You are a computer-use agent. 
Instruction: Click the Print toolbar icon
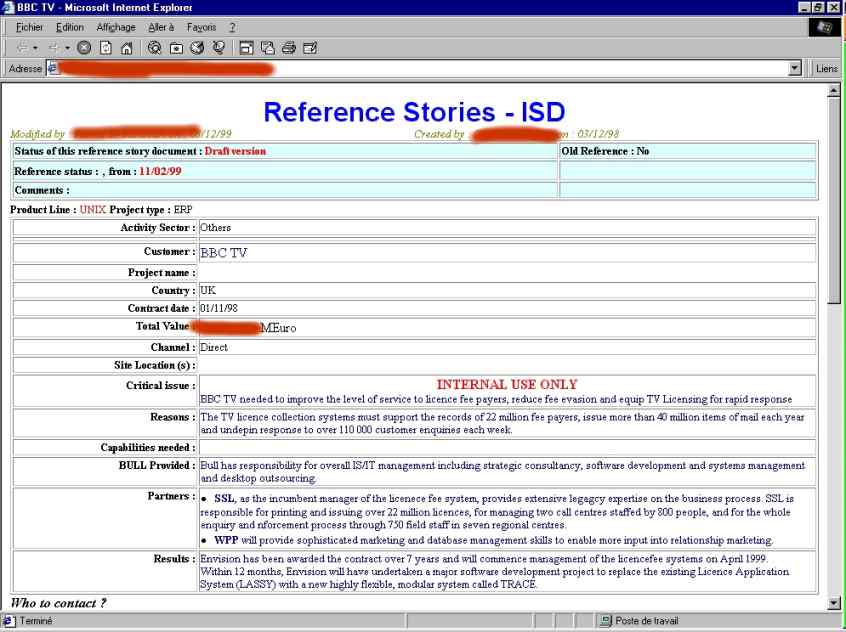289,48
